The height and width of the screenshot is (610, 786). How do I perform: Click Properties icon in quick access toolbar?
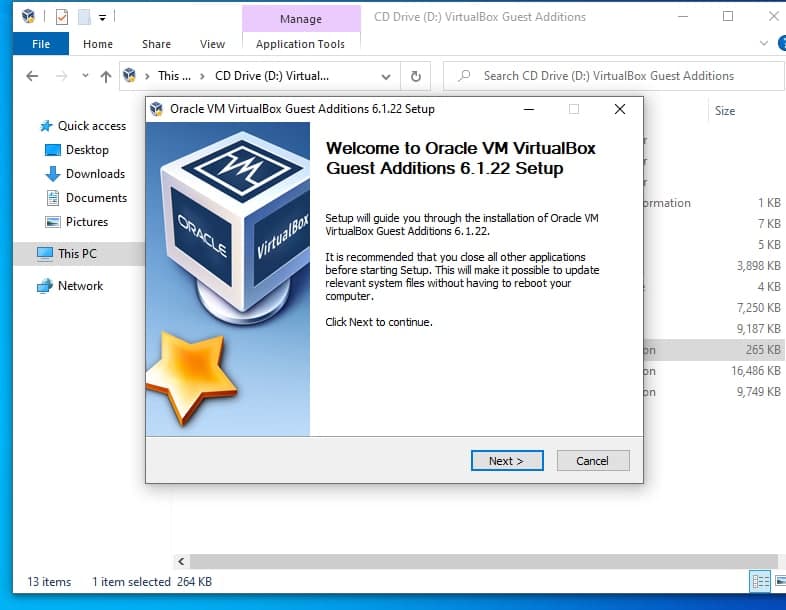62,17
